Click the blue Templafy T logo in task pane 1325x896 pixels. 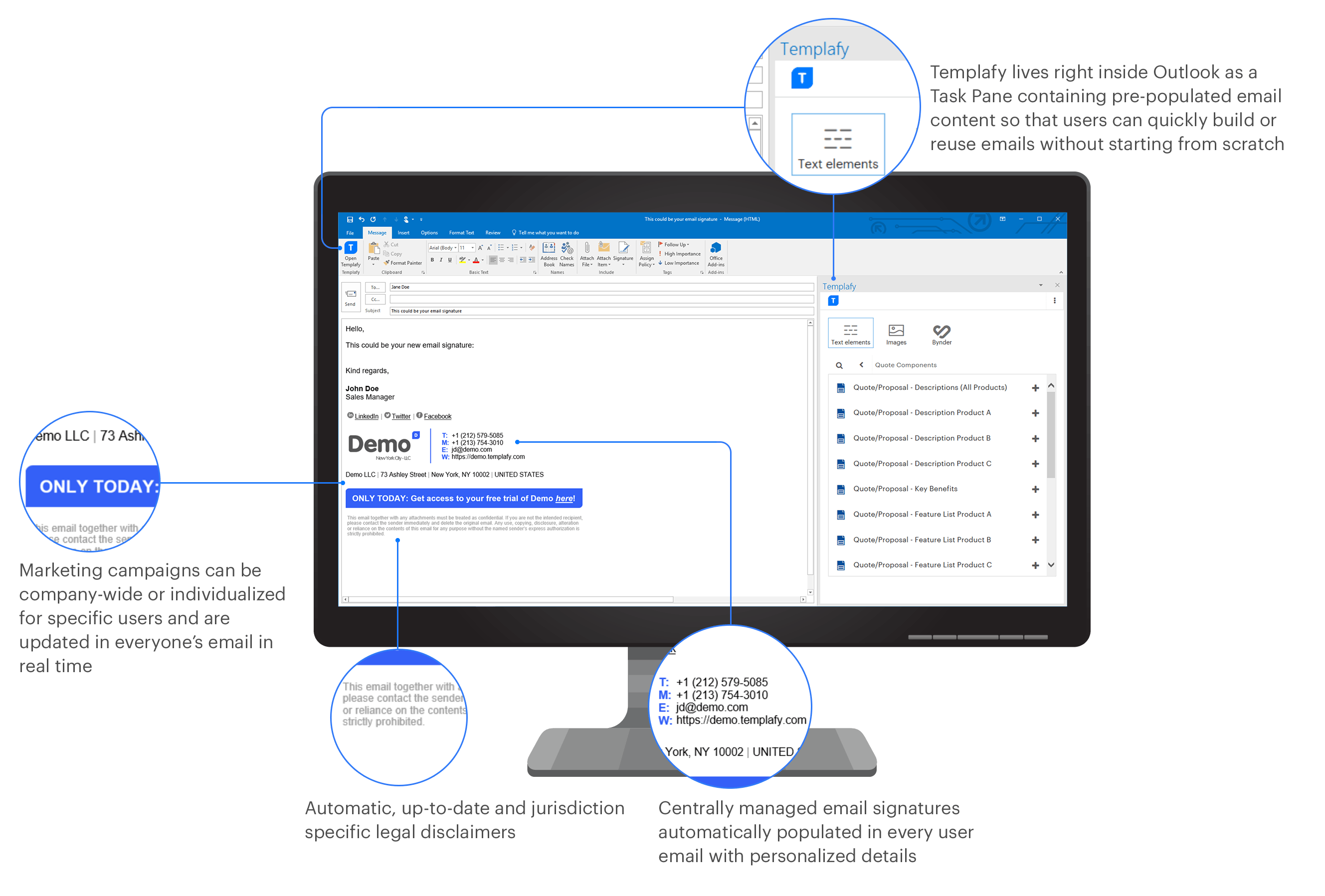(833, 300)
